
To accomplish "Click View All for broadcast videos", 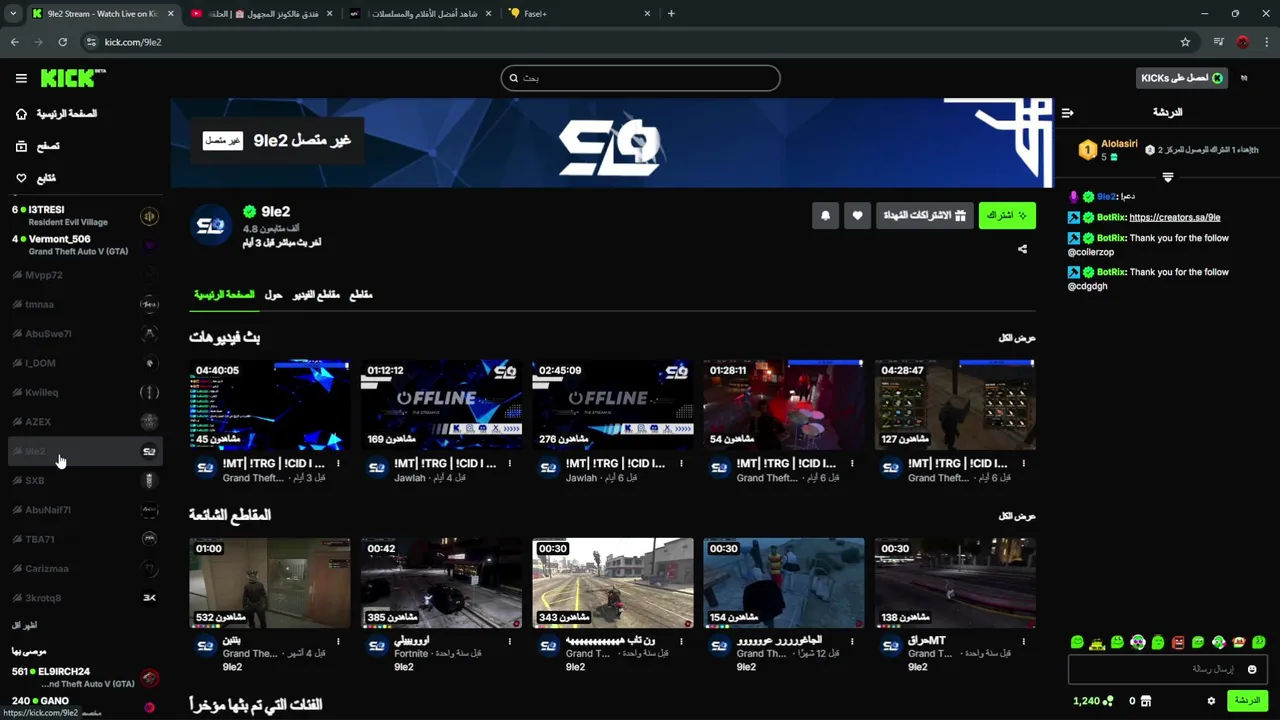I will pyautogui.click(x=1017, y=338).
